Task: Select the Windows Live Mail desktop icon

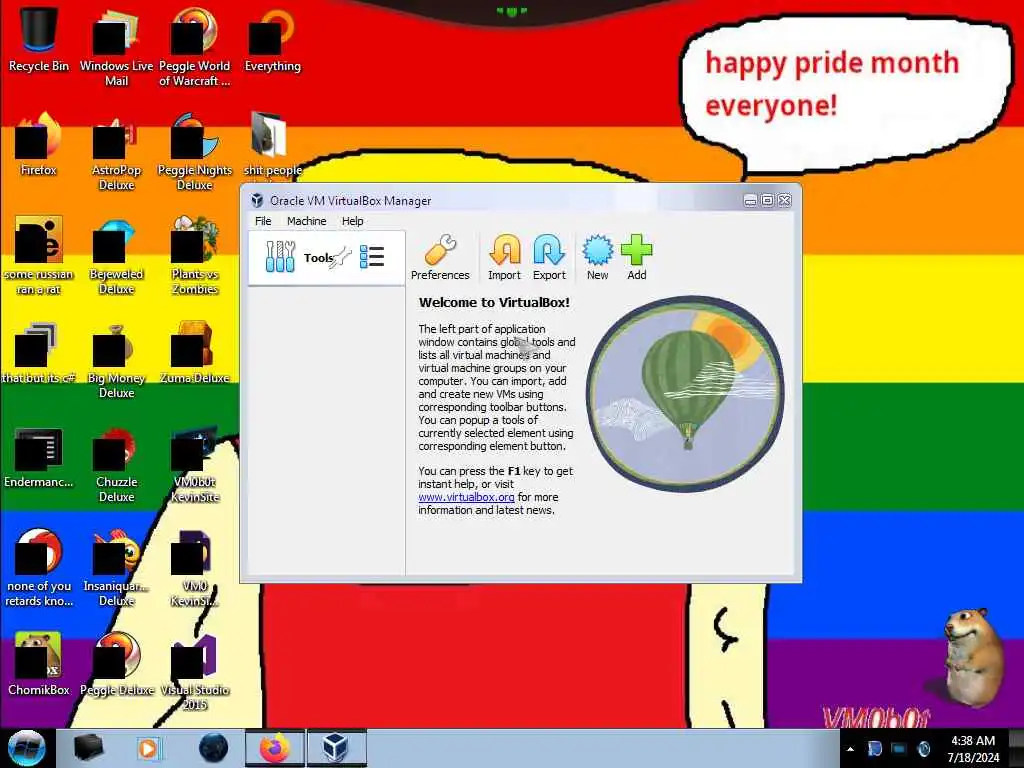Action: pyautogui.click(x=116, y=47)
